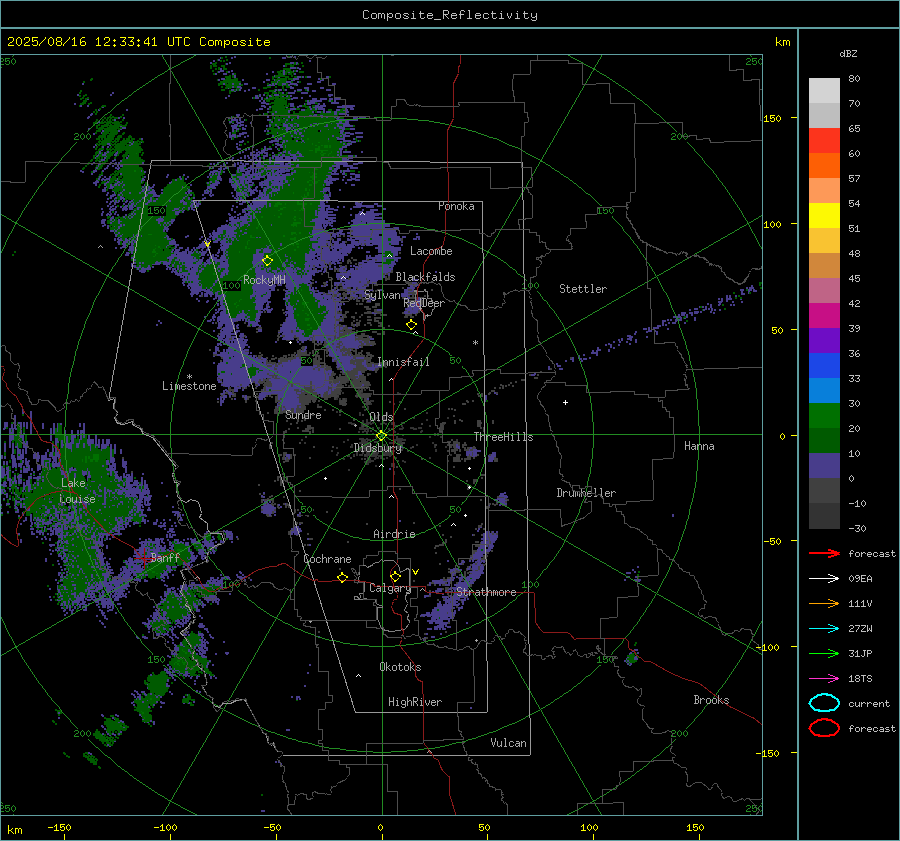Click the Sylvan label

[x=382, y=295]
